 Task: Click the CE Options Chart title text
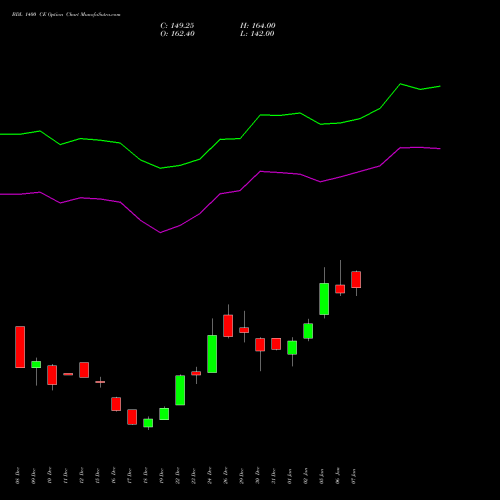coord(66,15)
